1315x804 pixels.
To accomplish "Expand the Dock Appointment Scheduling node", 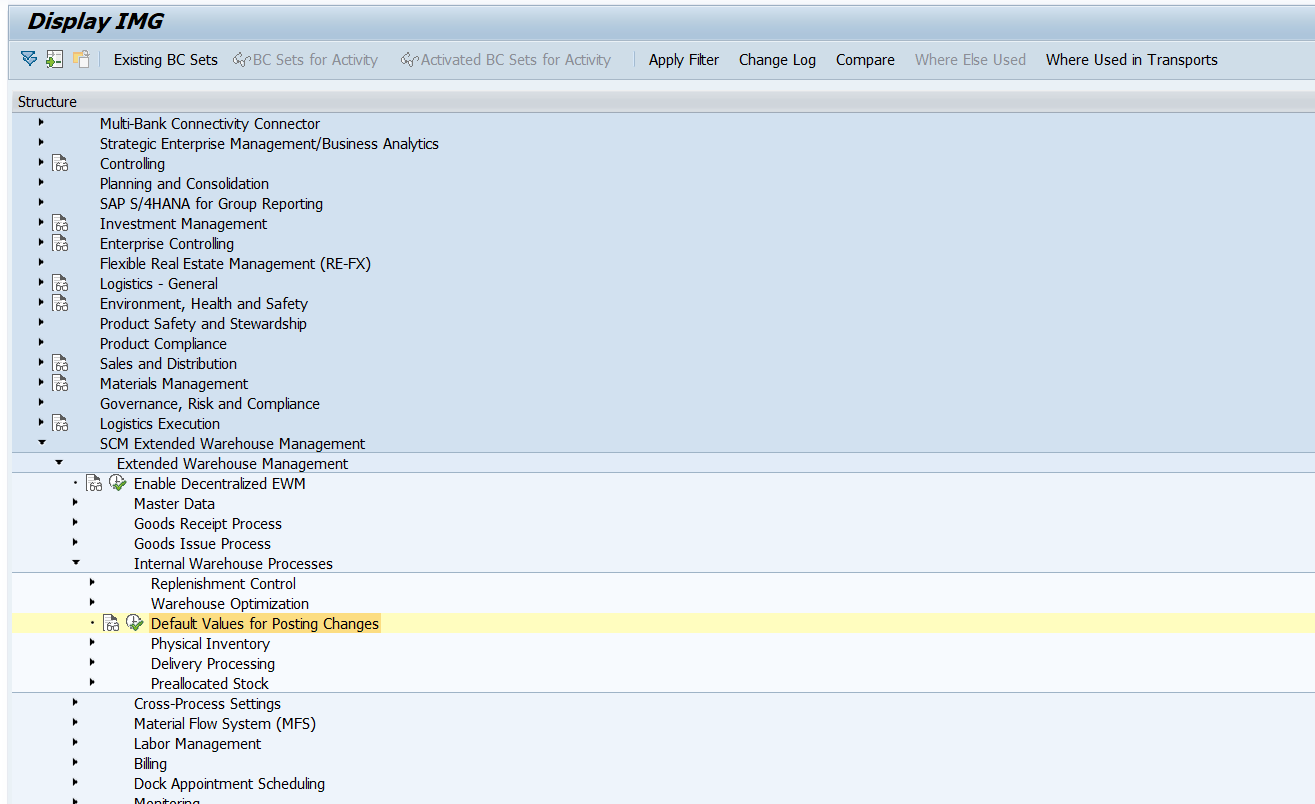I will [x=75, y=783].
